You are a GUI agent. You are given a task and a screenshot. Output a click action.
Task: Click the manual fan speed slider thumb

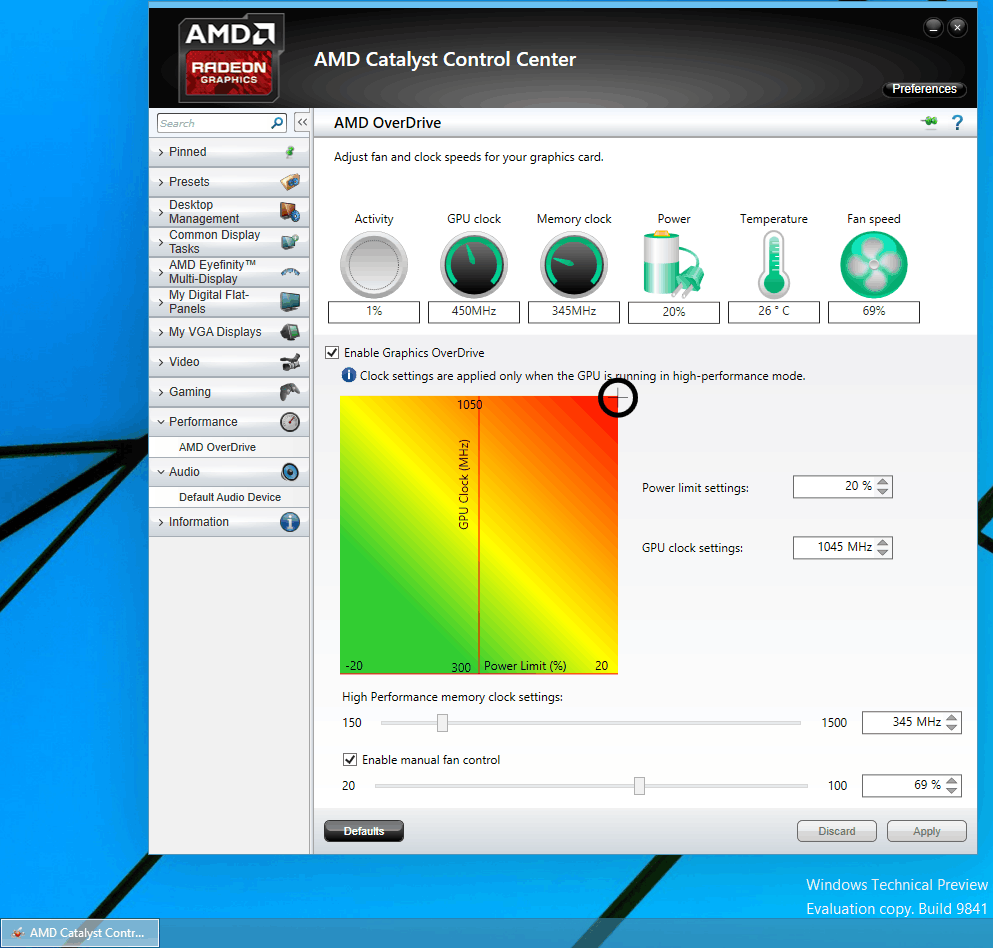click(639, 785)
